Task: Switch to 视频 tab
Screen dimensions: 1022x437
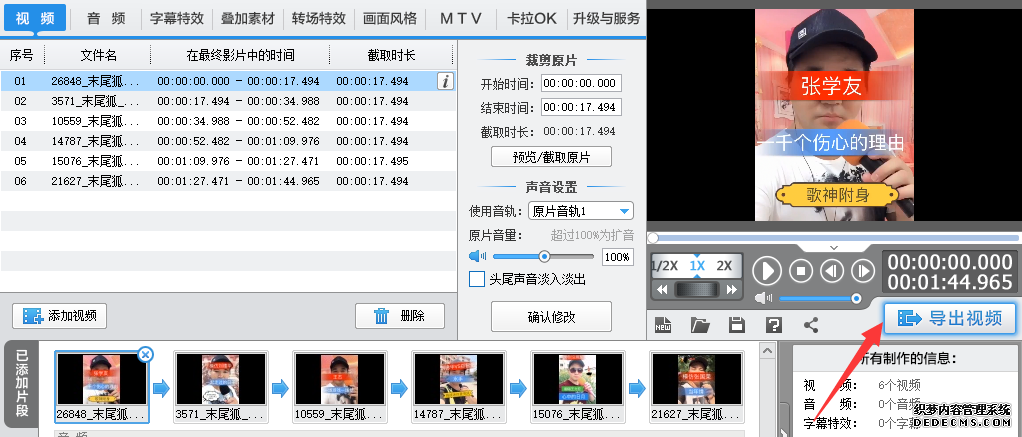Action: point(35,18)
